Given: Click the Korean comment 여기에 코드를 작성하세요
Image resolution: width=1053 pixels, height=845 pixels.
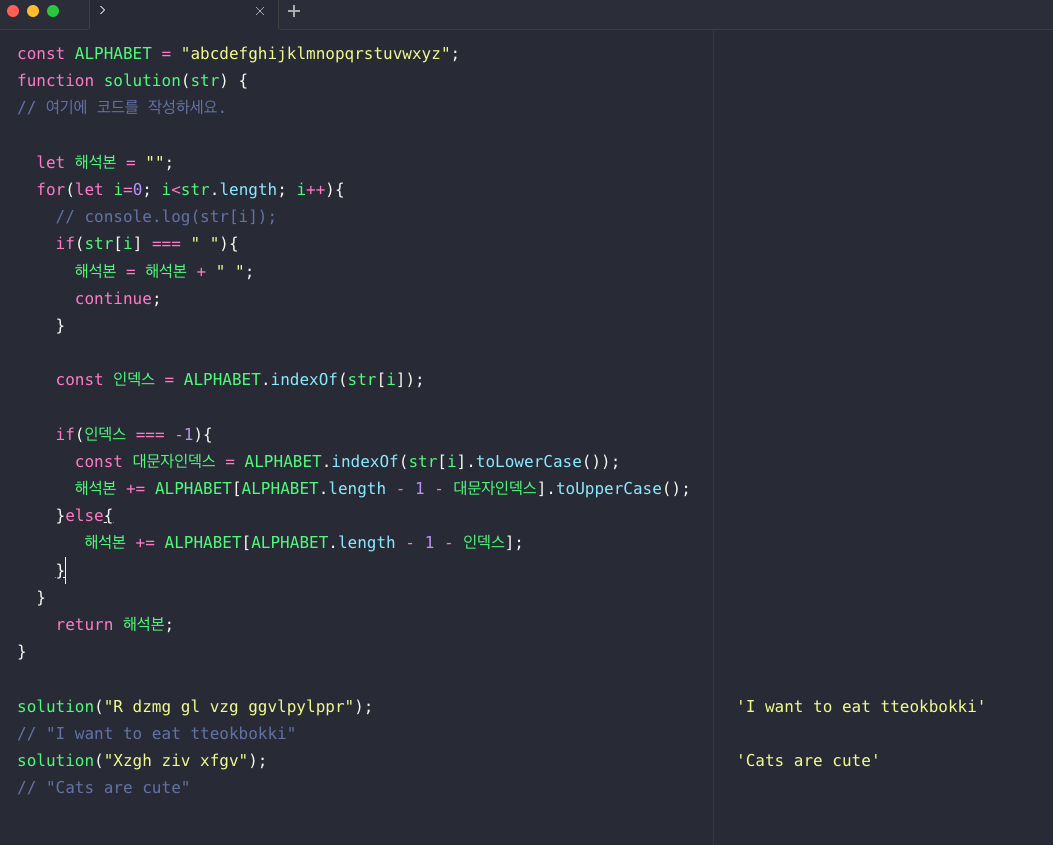Looking at the screenshot, I should coord(122,107).
